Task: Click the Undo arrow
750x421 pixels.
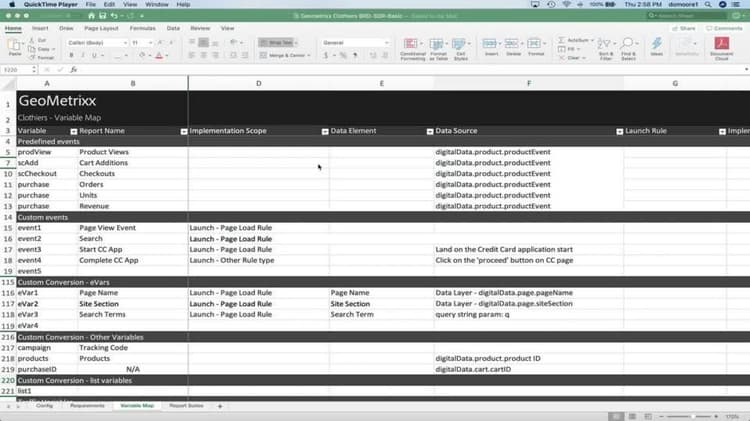Action: click(114, 16)
